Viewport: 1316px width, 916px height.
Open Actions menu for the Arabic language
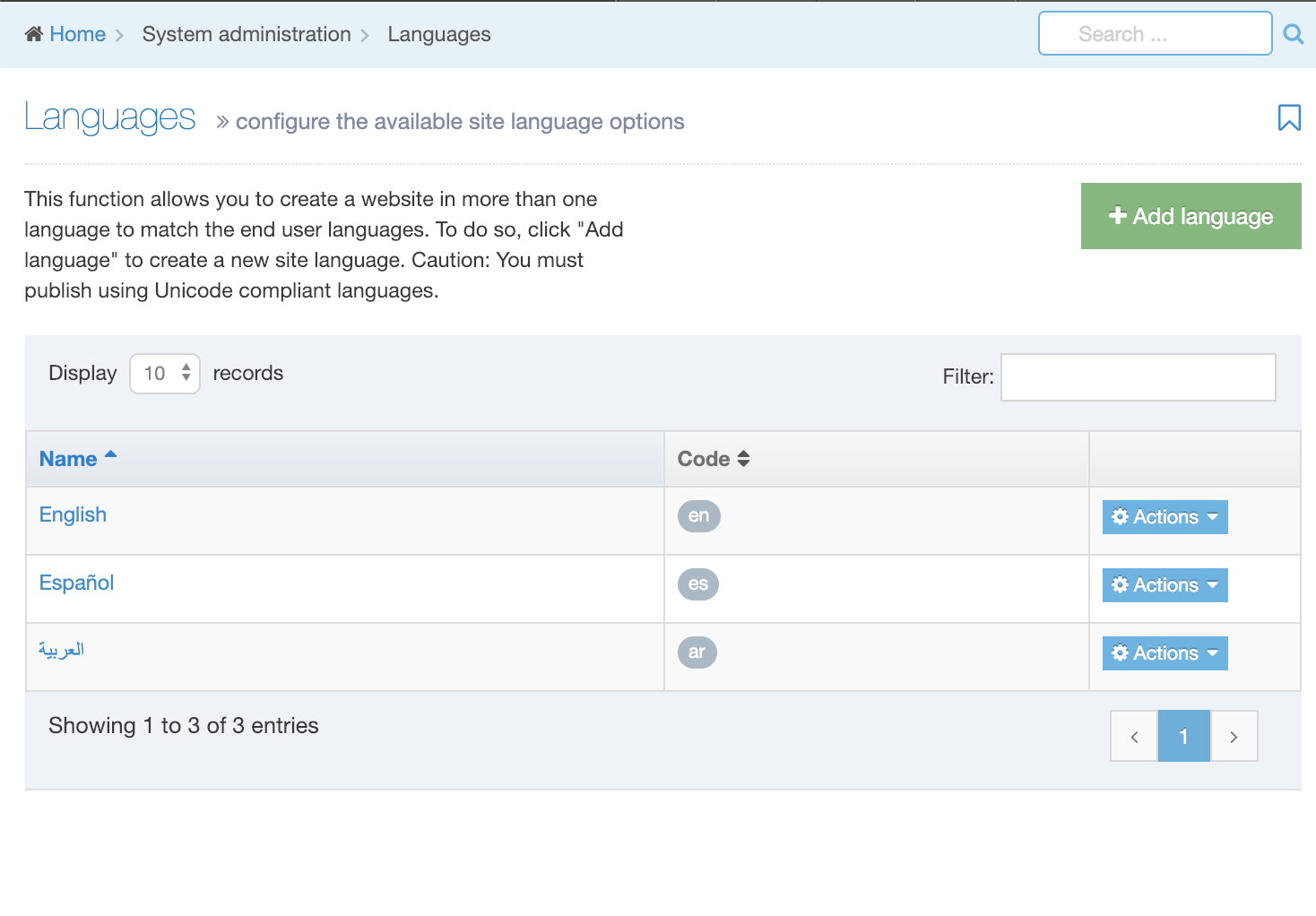tap(1164, 653)
